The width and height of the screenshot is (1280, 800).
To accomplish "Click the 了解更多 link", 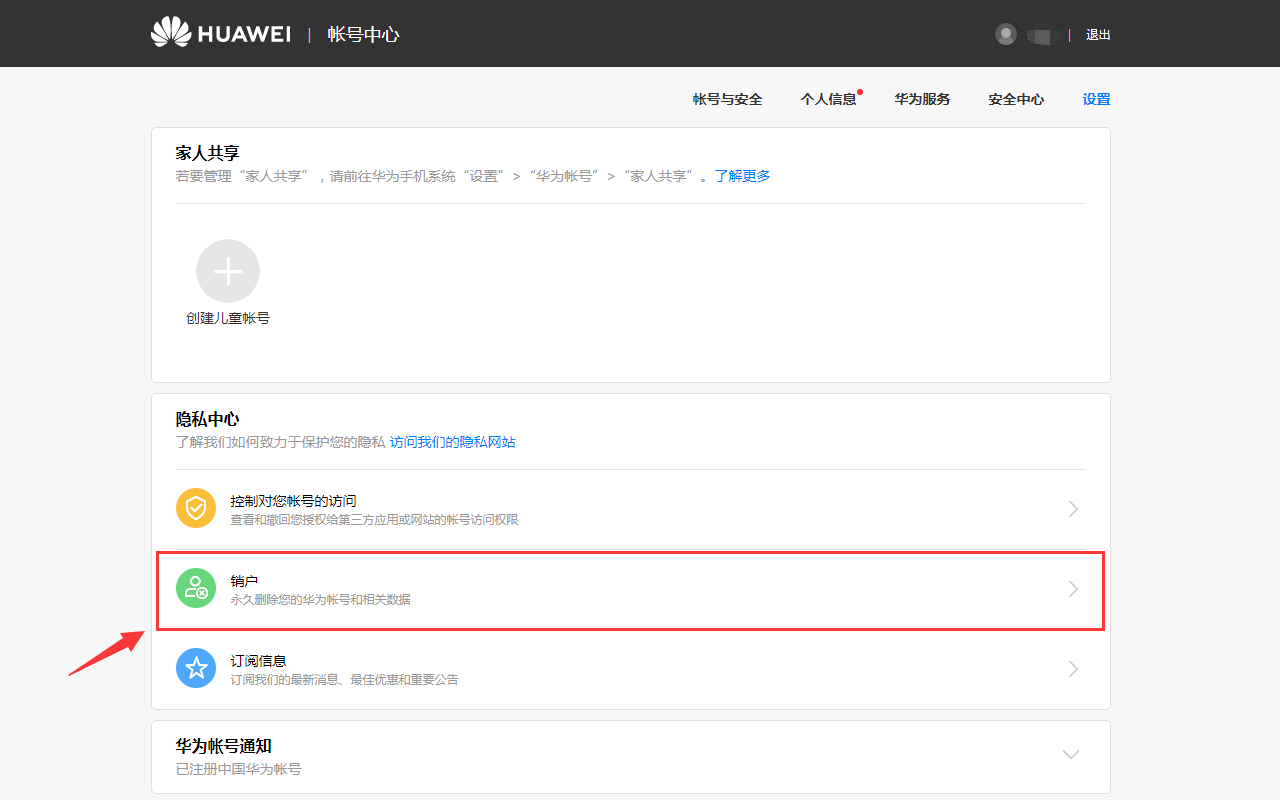I will (x=742, y=176).
